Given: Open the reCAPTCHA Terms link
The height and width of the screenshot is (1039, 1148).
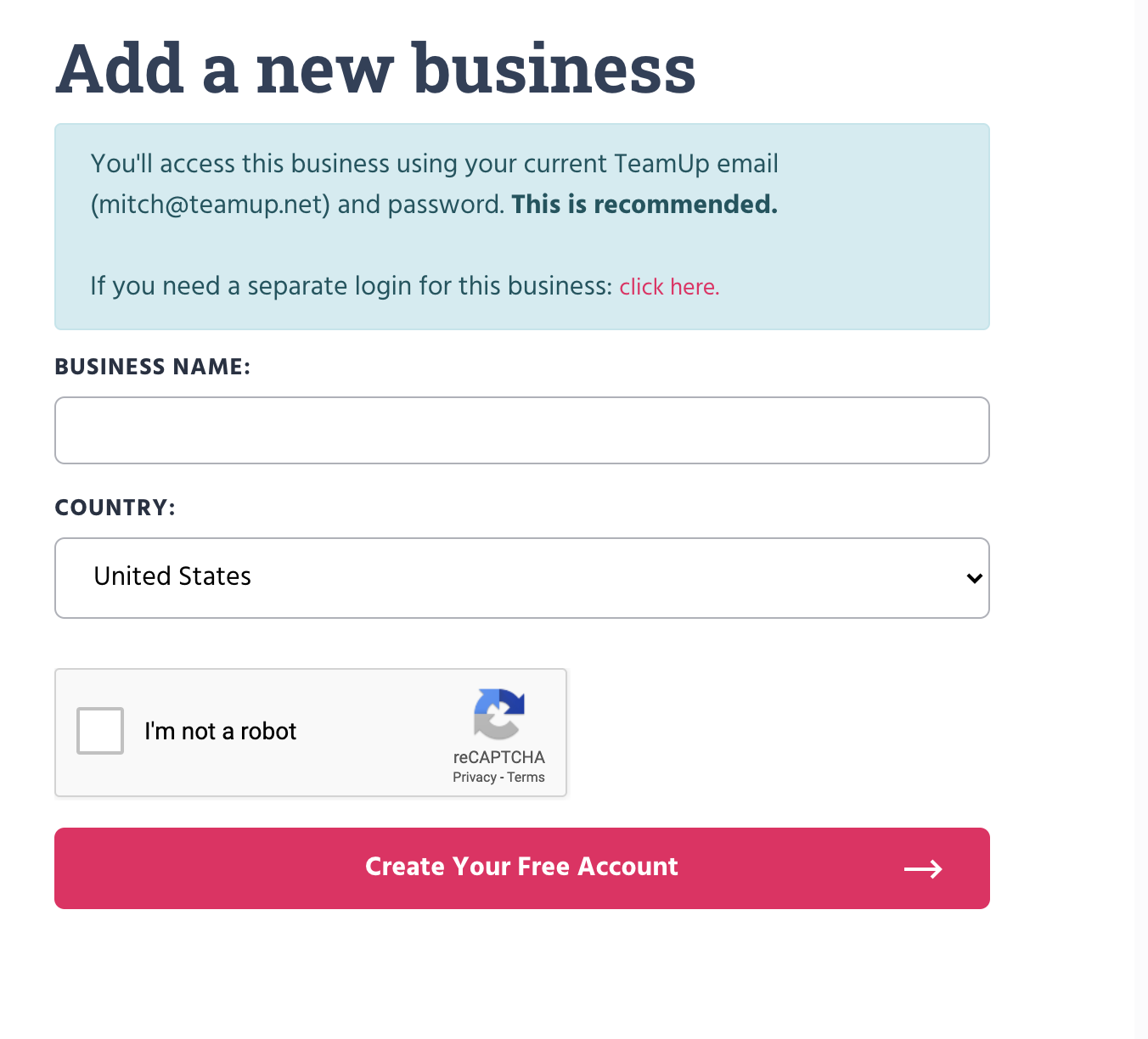Looking at the screenshot, I should point(526,778).
